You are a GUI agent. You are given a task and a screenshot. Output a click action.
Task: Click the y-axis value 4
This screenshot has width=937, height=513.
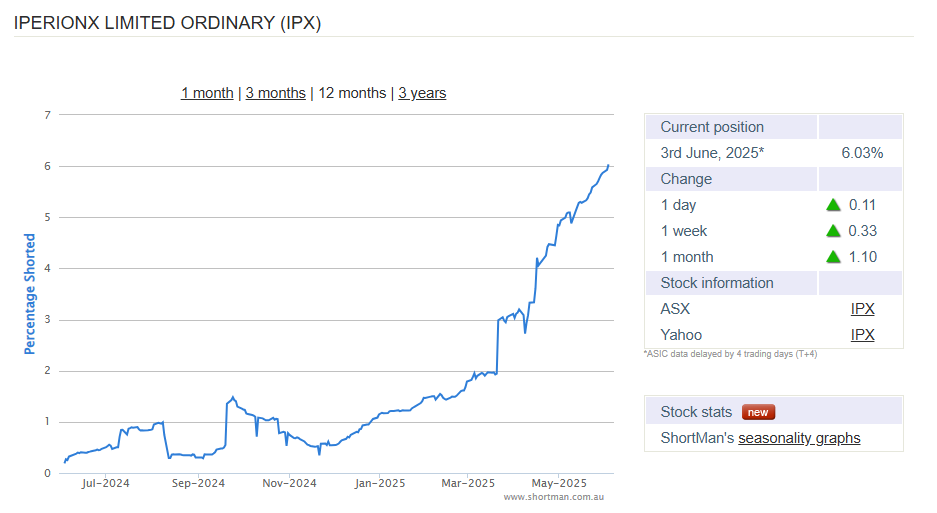pos(47,268)
